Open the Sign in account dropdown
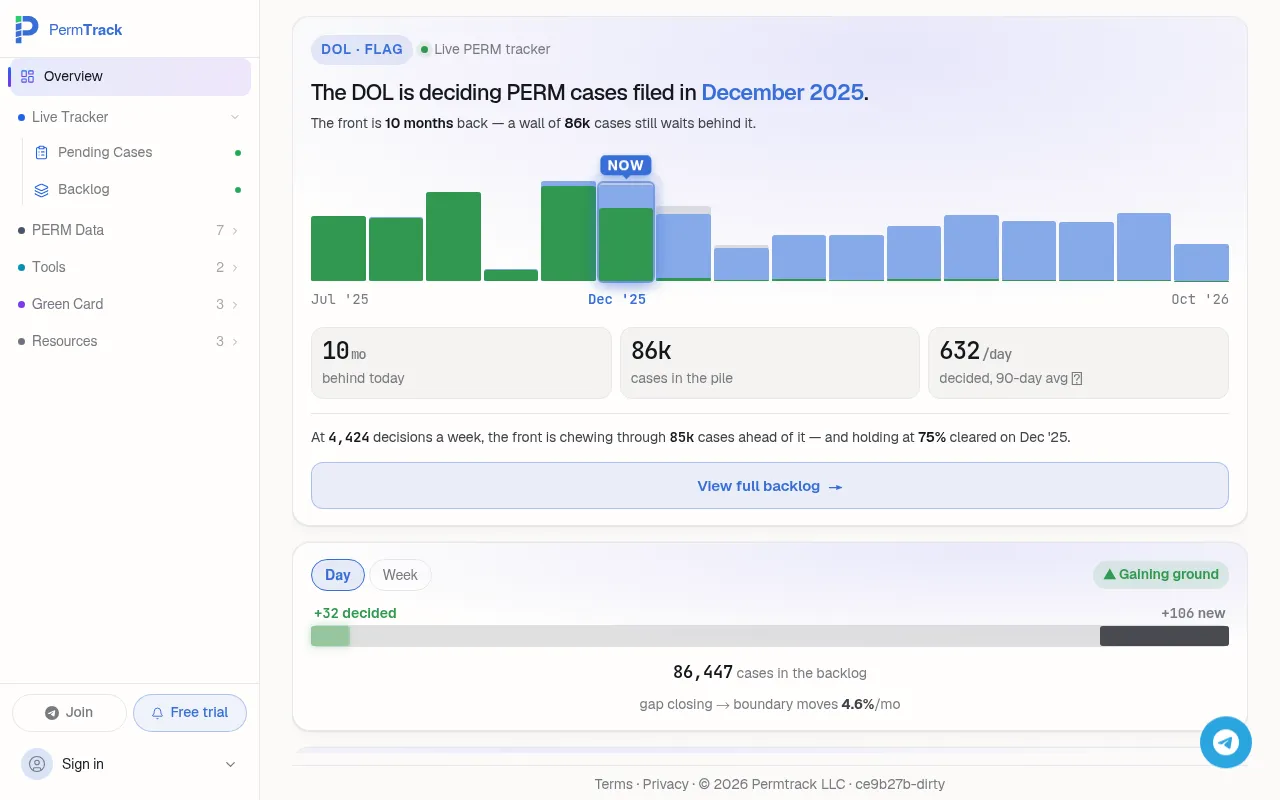The height and width of the screenshot is (800, 1280). pyautogui.click(x=130, y=764)
